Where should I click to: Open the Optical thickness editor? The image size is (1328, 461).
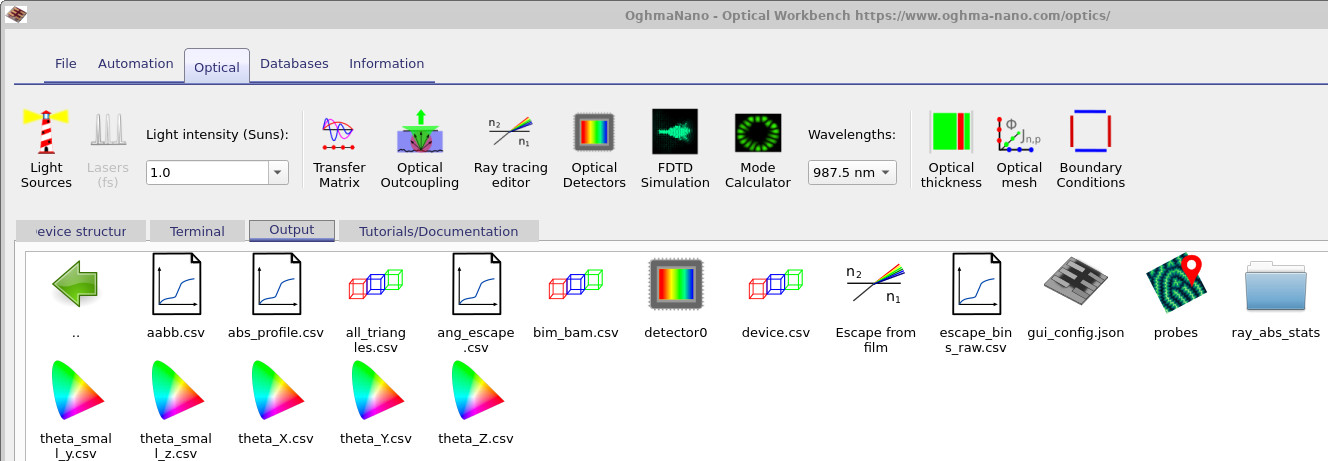(951, 148)
